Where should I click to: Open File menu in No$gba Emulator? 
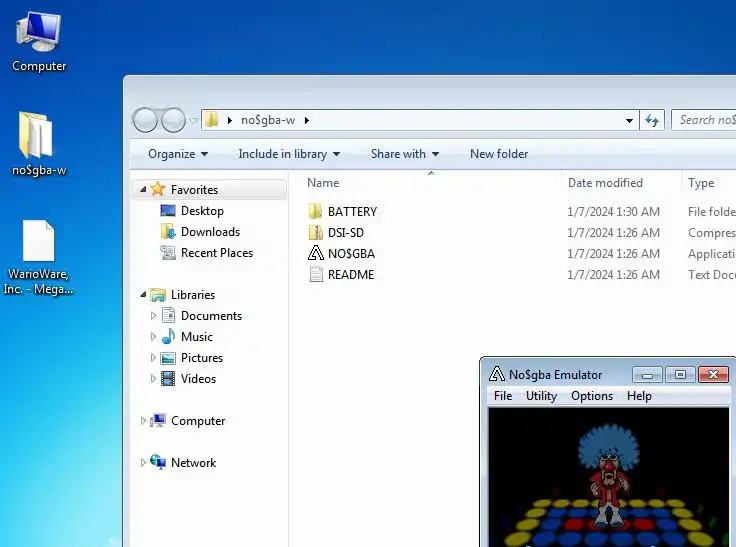[503, 396]
